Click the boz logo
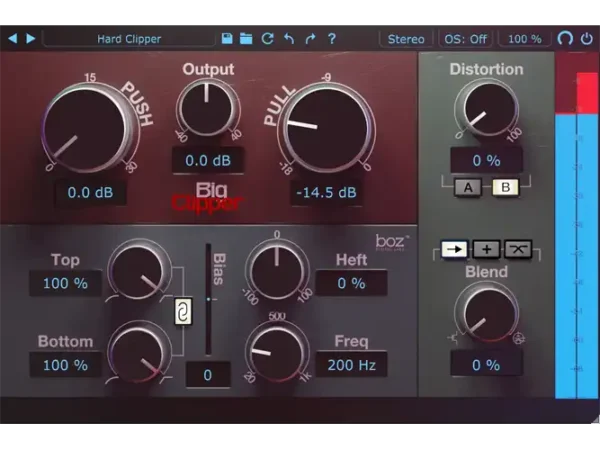This screenshot has width=600, height=450. (x=392, y=242)
